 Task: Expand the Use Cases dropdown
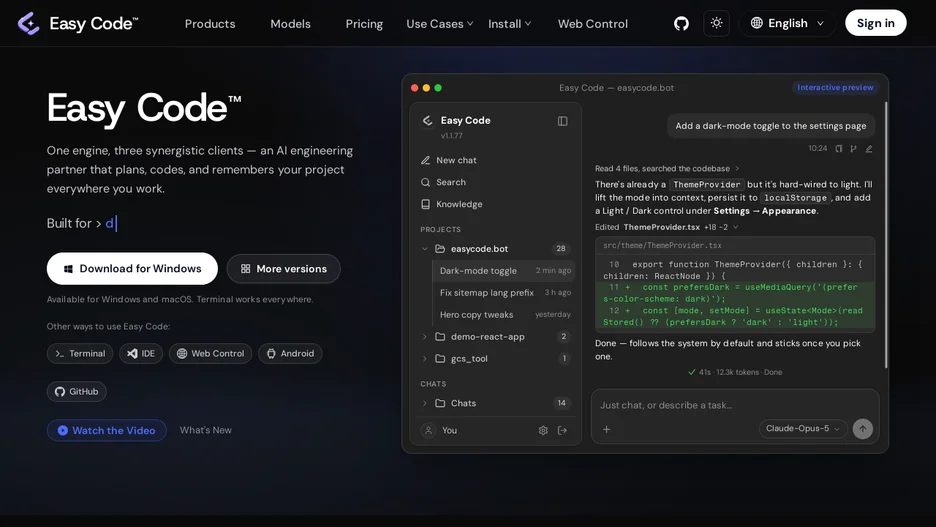point(440,24)
